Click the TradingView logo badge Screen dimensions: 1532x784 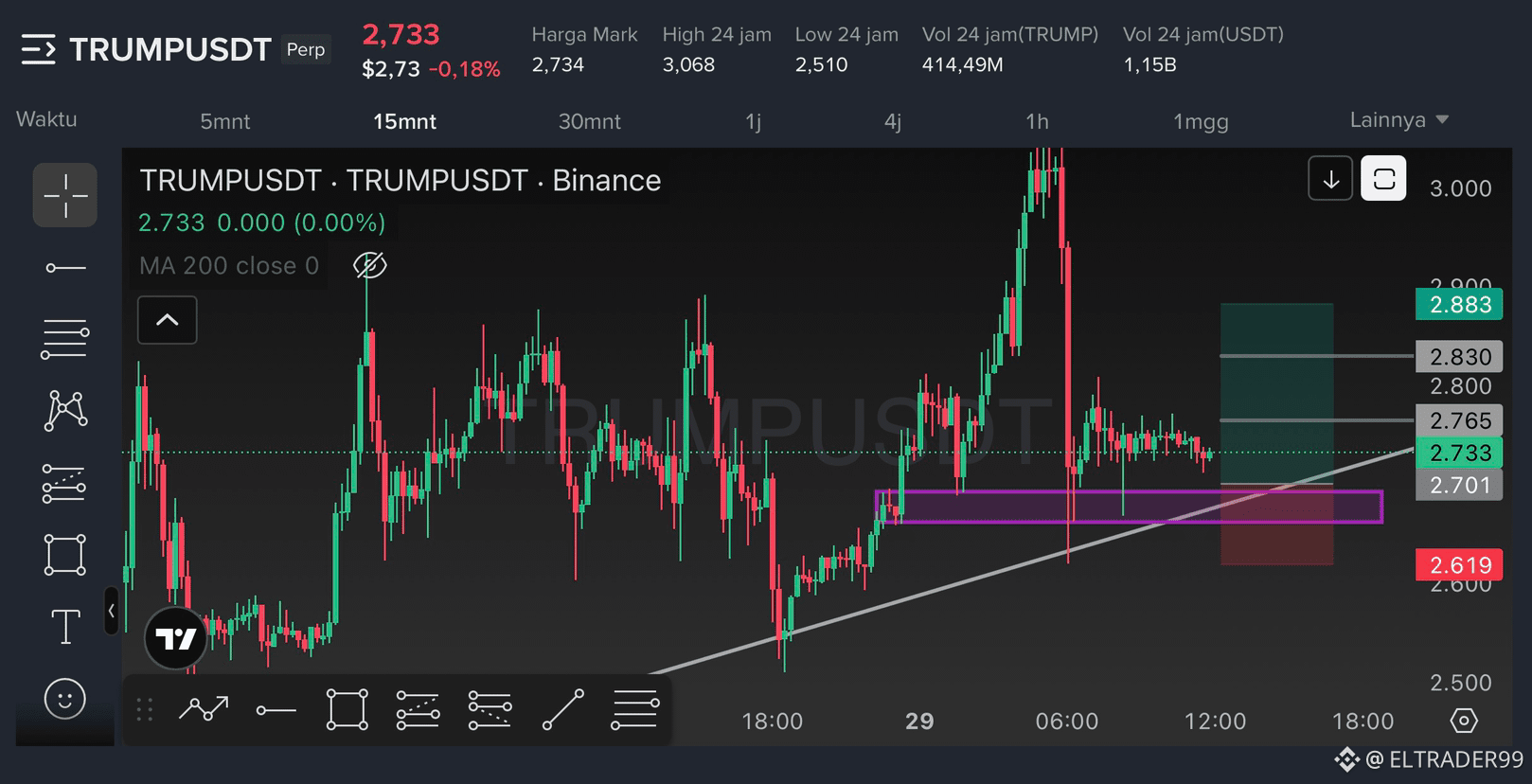click(x=176, y=638)
